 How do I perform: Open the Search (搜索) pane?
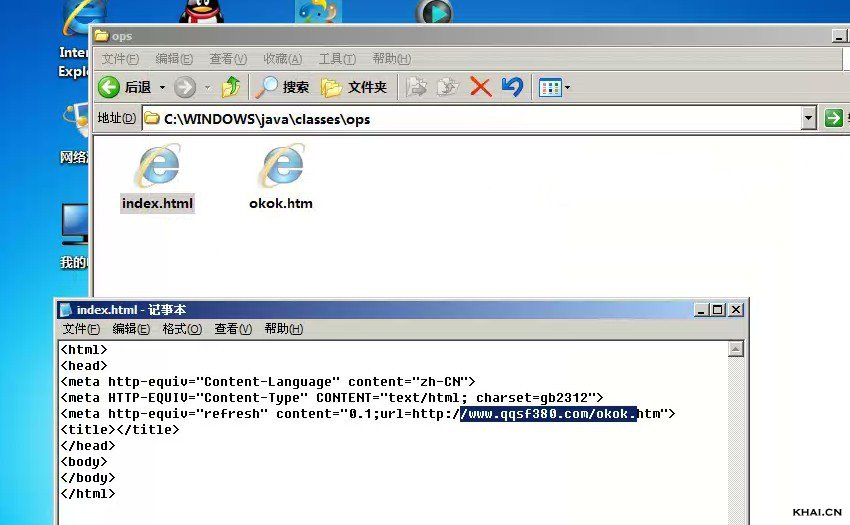282,87
